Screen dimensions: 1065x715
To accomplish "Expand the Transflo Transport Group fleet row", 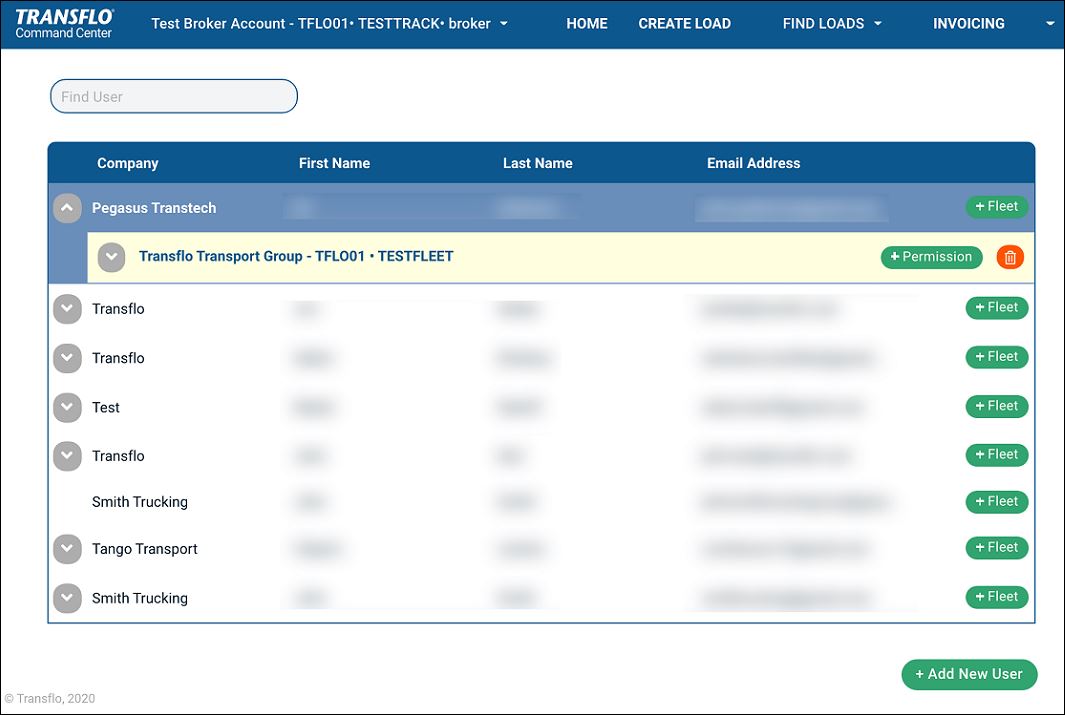I will (x=112, y=257).
